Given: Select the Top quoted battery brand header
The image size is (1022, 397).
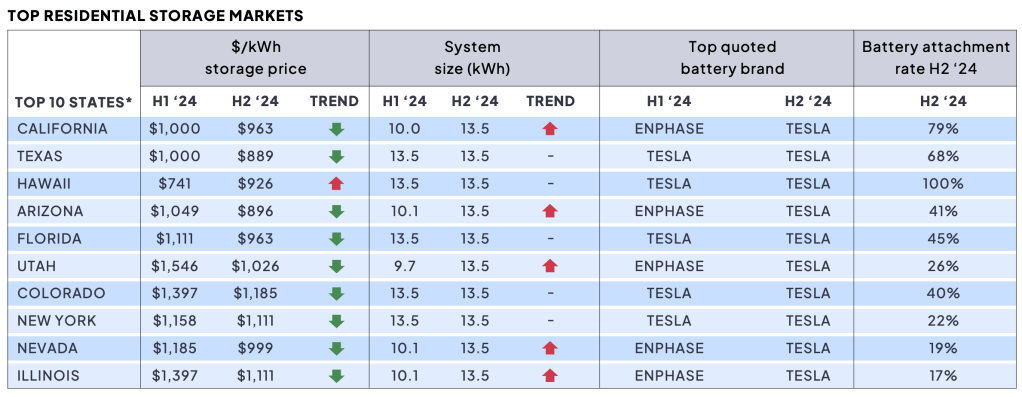Looking at the screenshot, I should pyautogui.click(x=733, y=58).
